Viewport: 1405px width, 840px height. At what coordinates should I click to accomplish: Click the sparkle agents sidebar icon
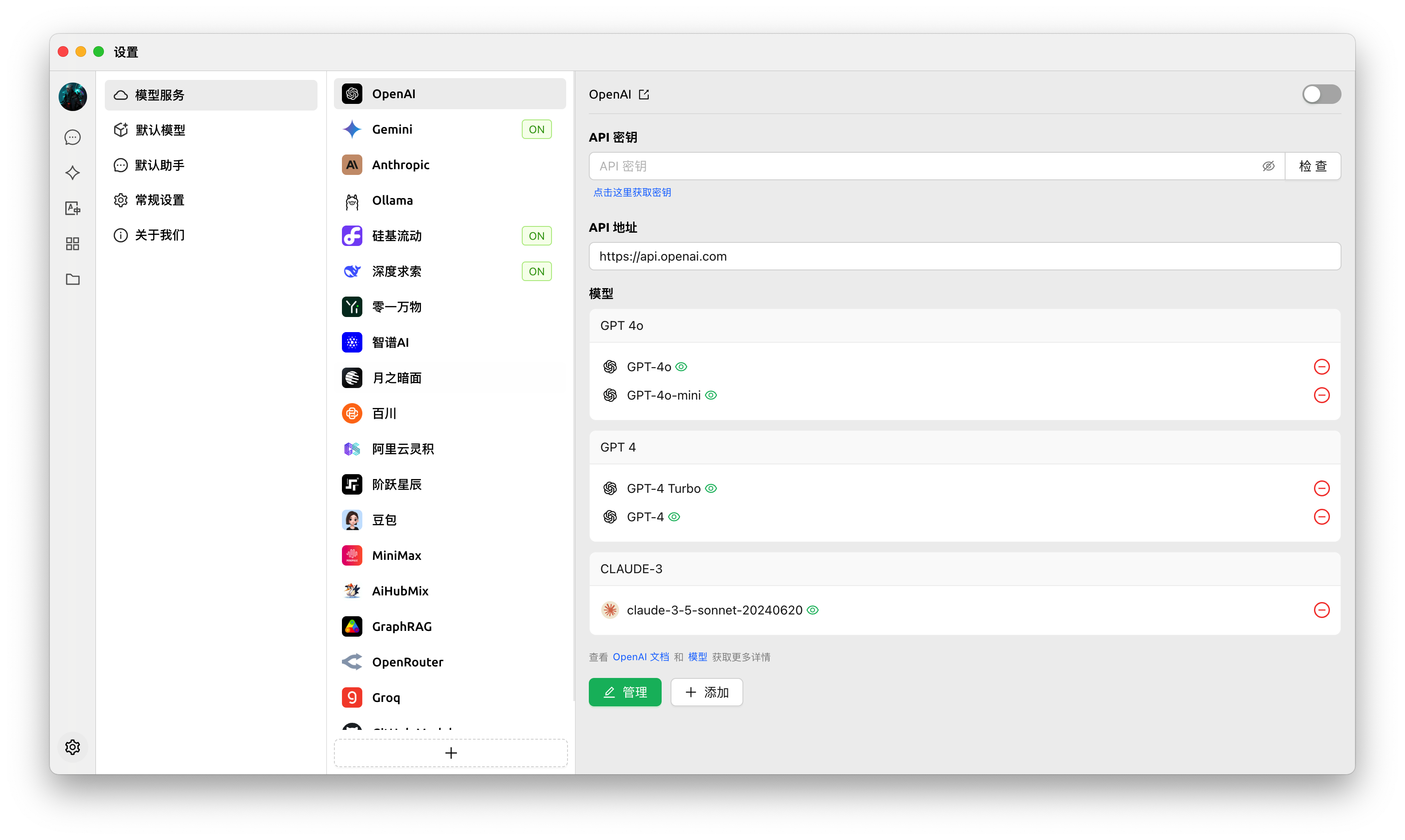72,173
